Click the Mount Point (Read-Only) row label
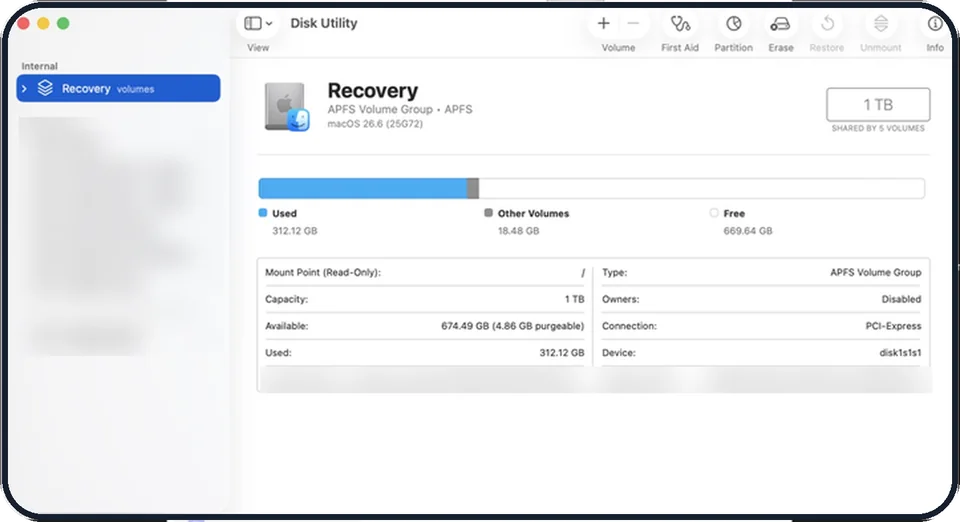The width and height of the screenshot is (960, 522). click(x=323, y=272)
